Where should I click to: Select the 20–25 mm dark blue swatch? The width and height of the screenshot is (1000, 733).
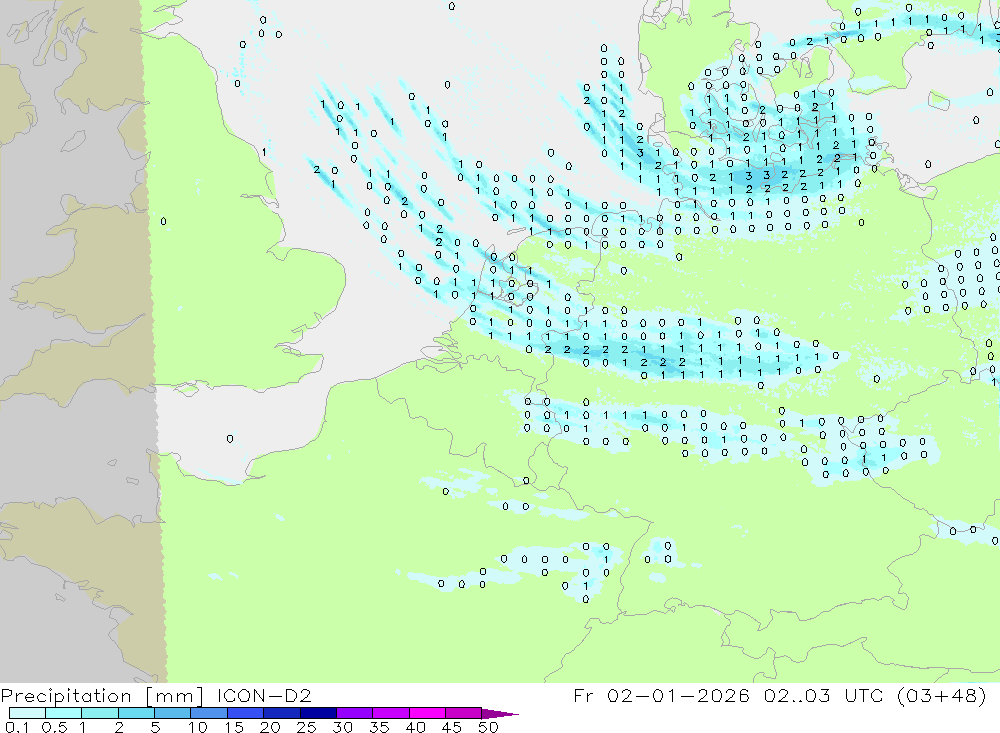coord(281,713)
